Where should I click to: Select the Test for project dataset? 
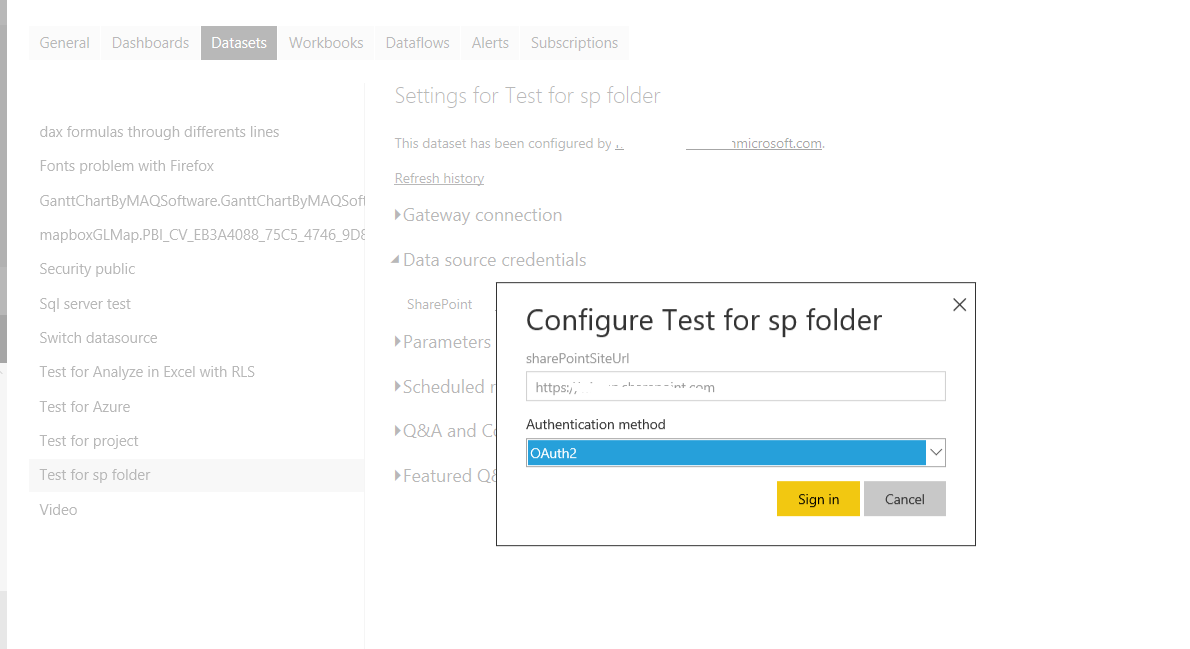(89, 441)
